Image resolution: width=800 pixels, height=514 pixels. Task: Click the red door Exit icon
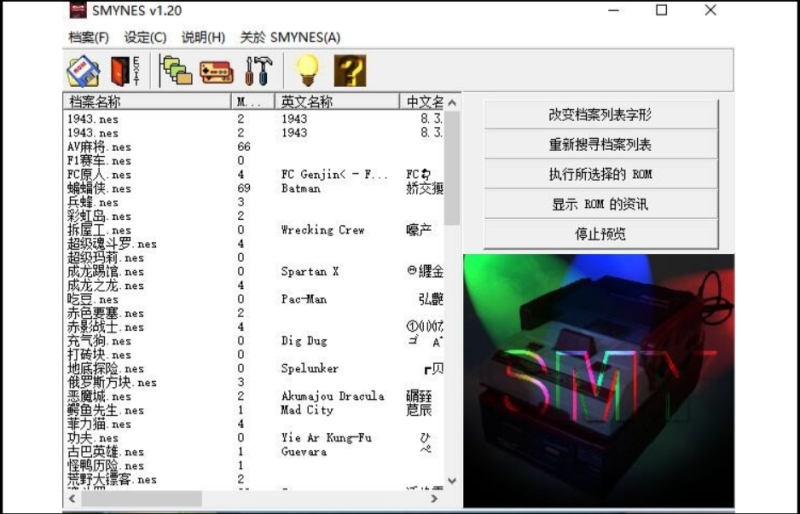(126, 70)
